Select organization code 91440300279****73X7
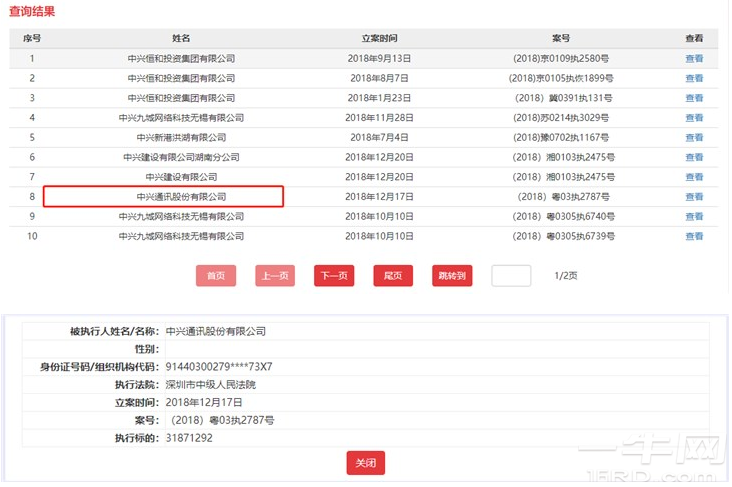 (x=219, y=367)
